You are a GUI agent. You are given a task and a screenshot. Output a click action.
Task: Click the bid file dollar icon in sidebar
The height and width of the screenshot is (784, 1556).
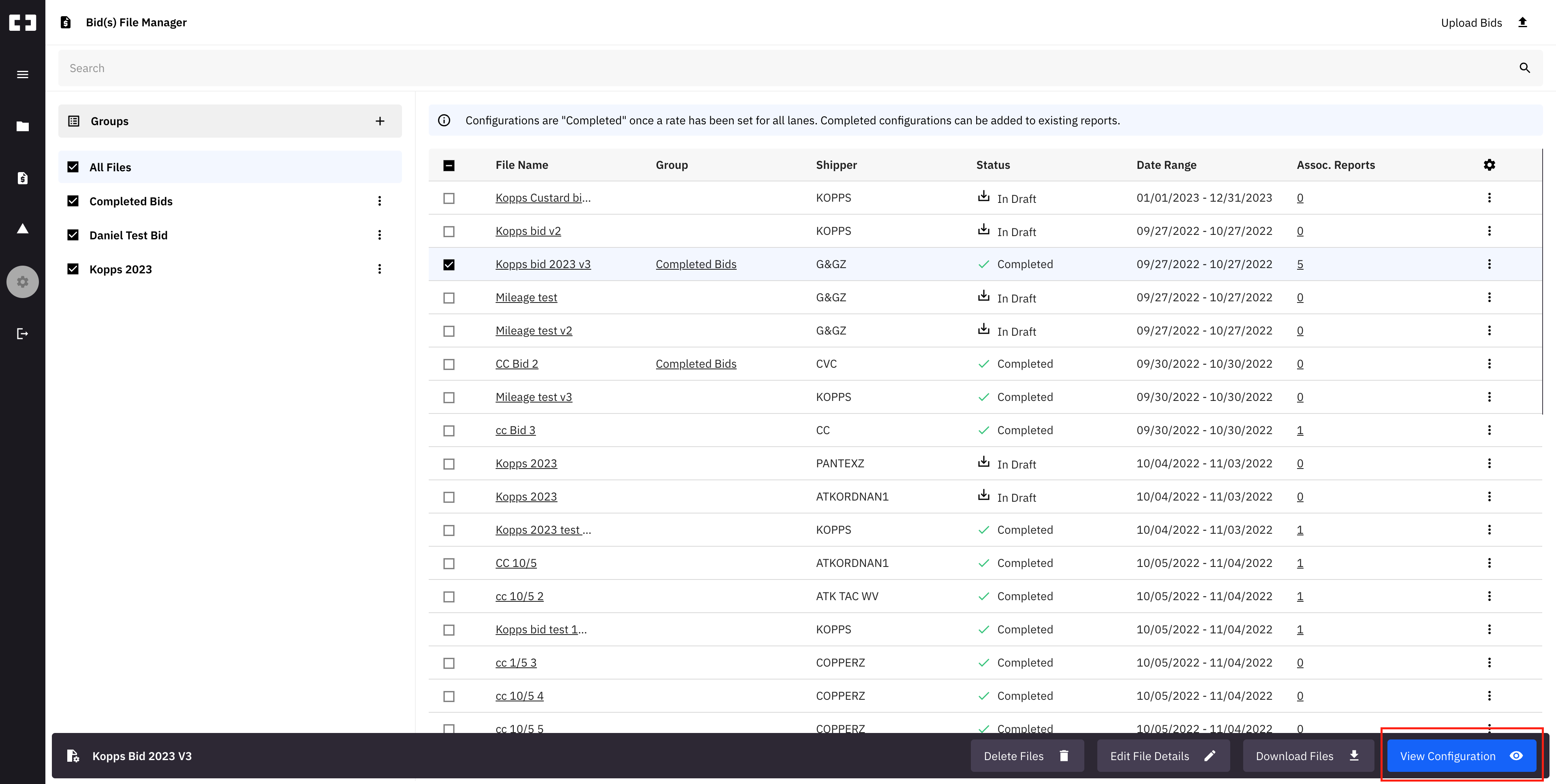tap(22, 178)
